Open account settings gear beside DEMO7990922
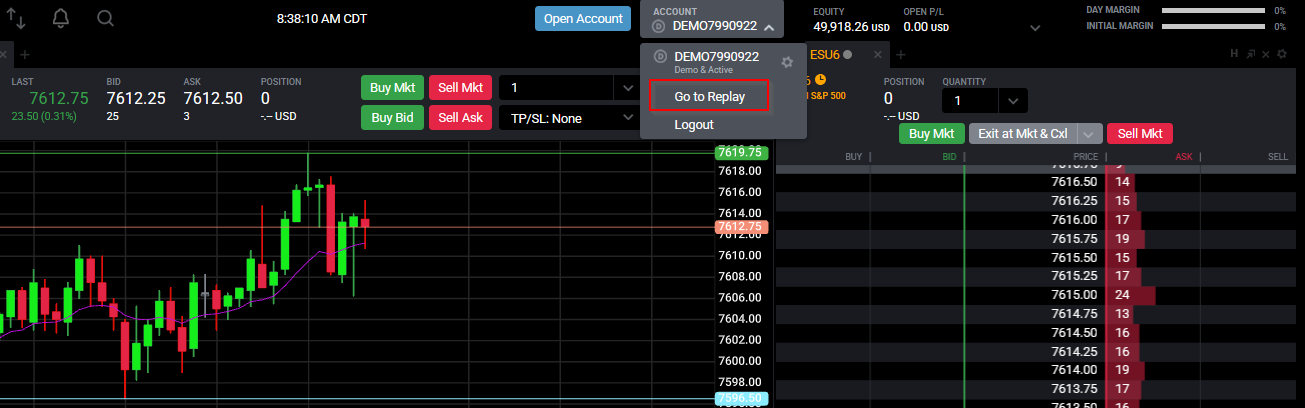This screenshot has width=1305, height=408. coord(787,62)
